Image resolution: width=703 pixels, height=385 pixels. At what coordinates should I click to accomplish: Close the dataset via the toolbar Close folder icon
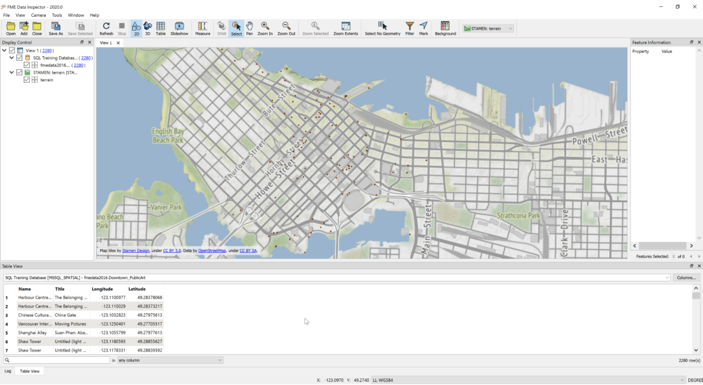pyautogui.click(x=37, y=29)
